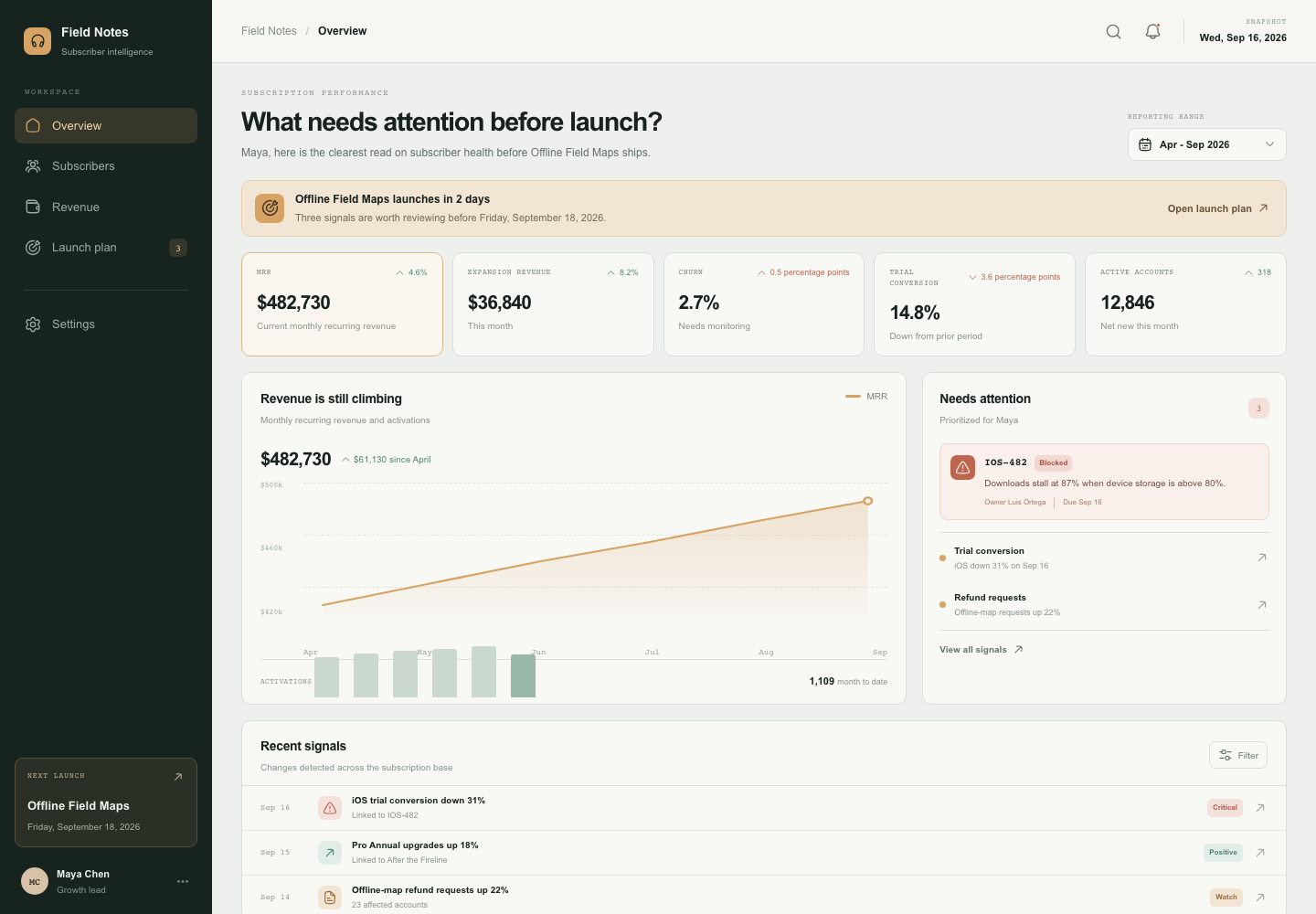Open Launch plan in the sidebar
The width and height of the screenshot is (1316, 914).
click(x=106, y=248)
